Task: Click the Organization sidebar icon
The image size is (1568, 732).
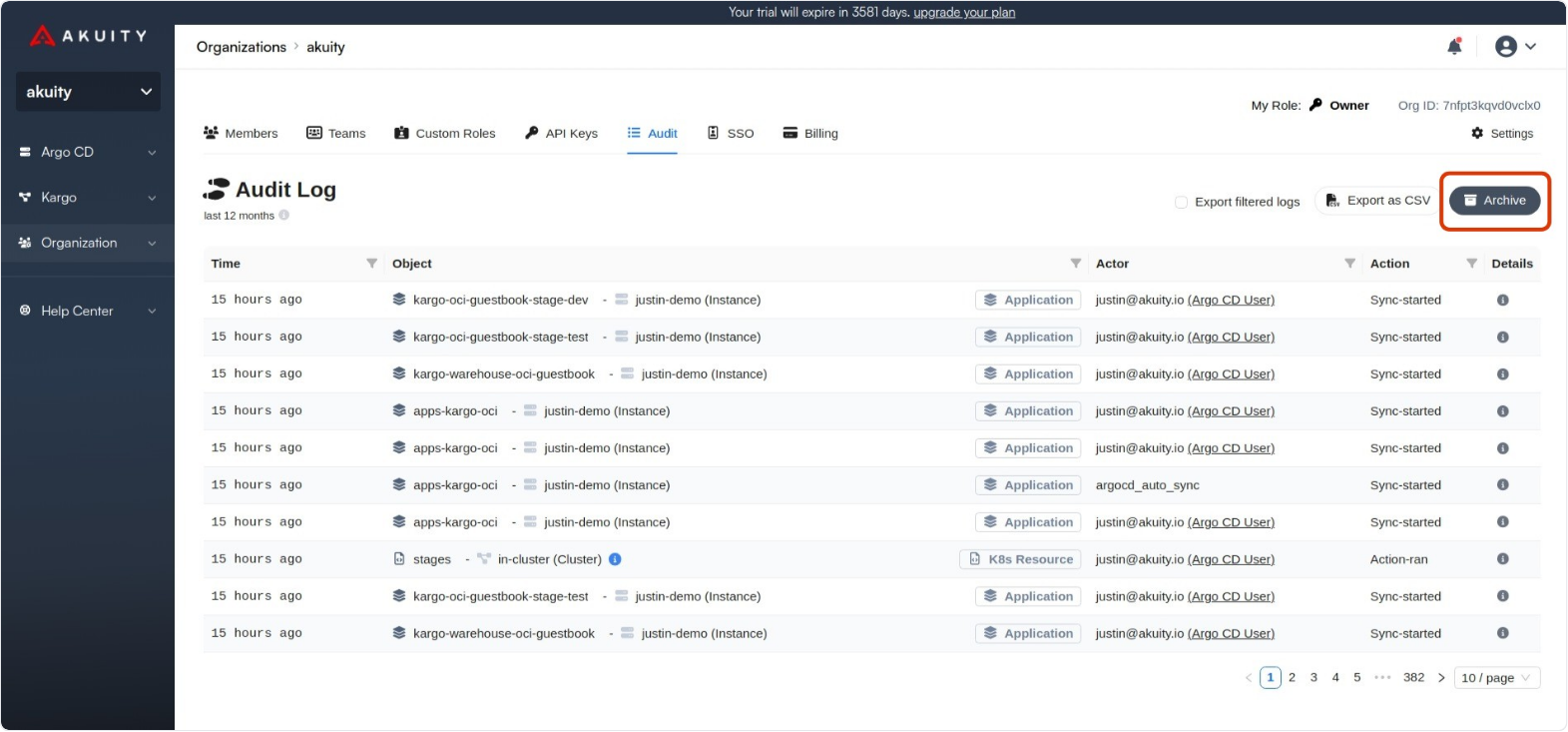Action: point(25,243)
